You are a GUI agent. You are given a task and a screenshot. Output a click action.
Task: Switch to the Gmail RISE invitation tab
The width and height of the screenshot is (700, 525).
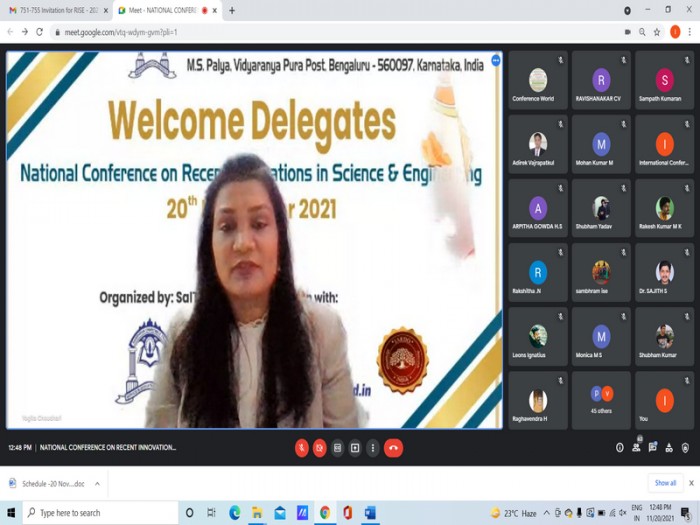click(x=56, y=10)
